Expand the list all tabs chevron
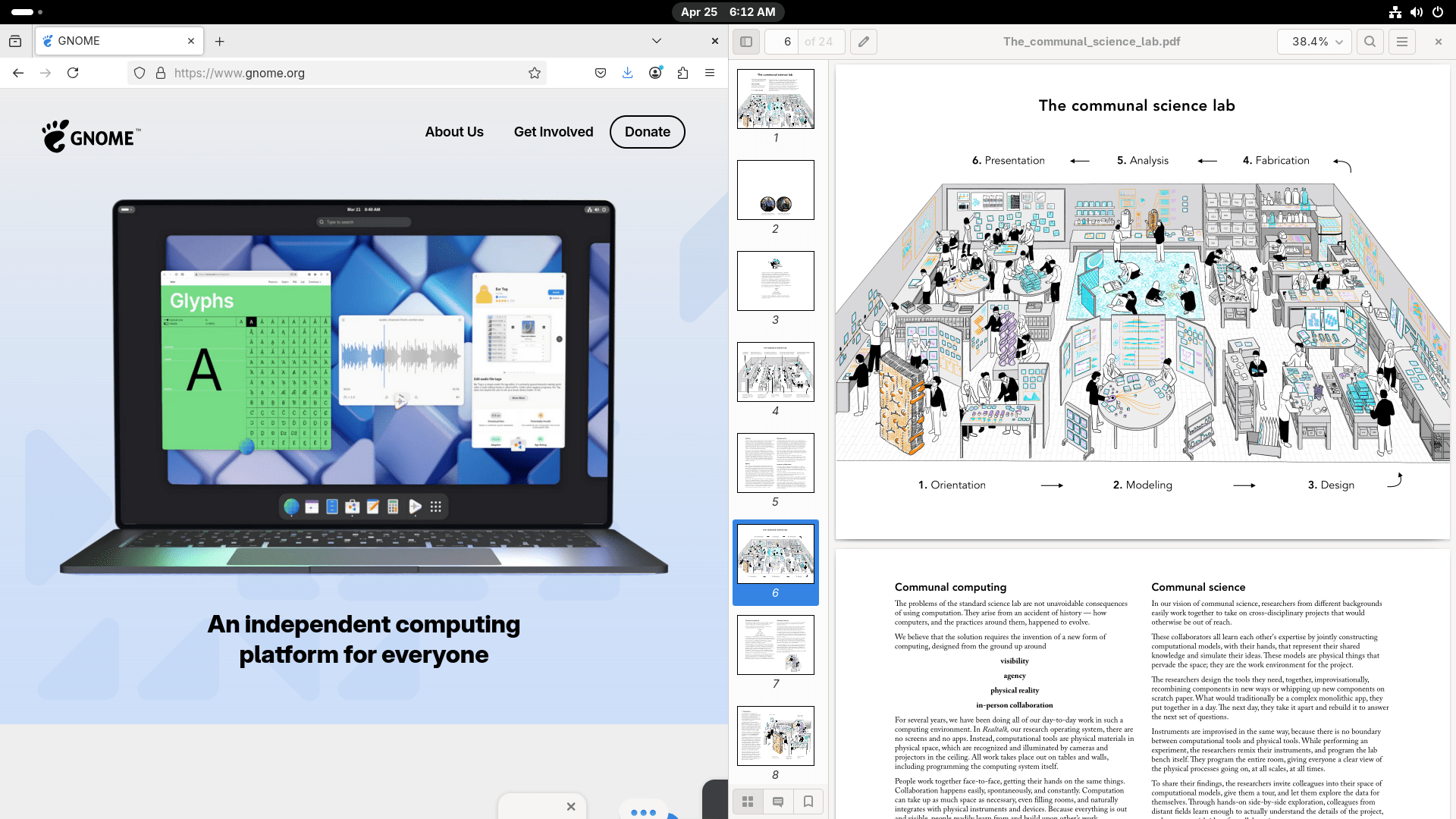This screenshot has height=819, width=1456. (657, 41)
